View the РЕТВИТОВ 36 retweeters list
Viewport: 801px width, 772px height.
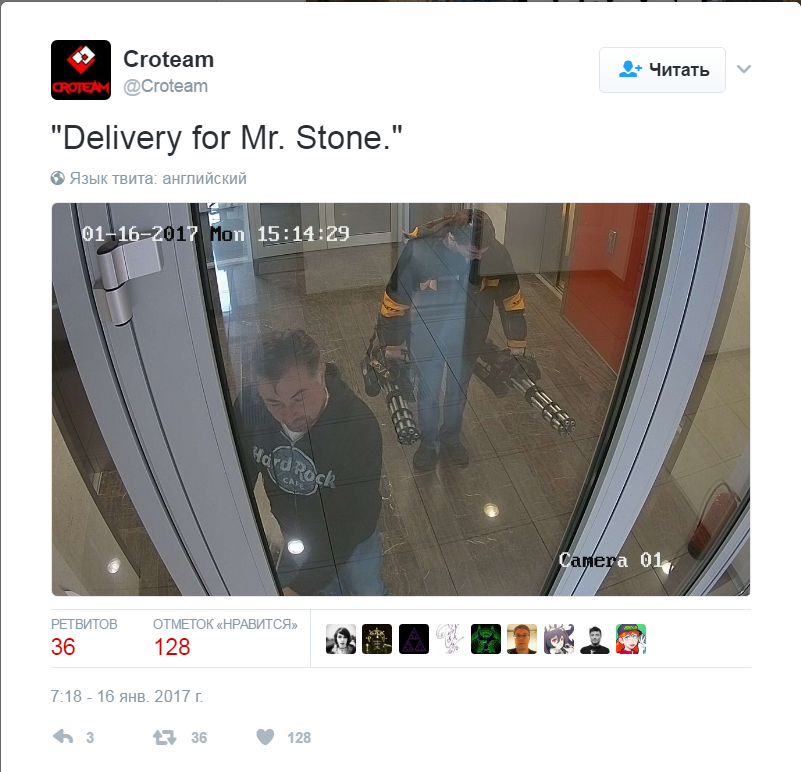coord(84,638)
